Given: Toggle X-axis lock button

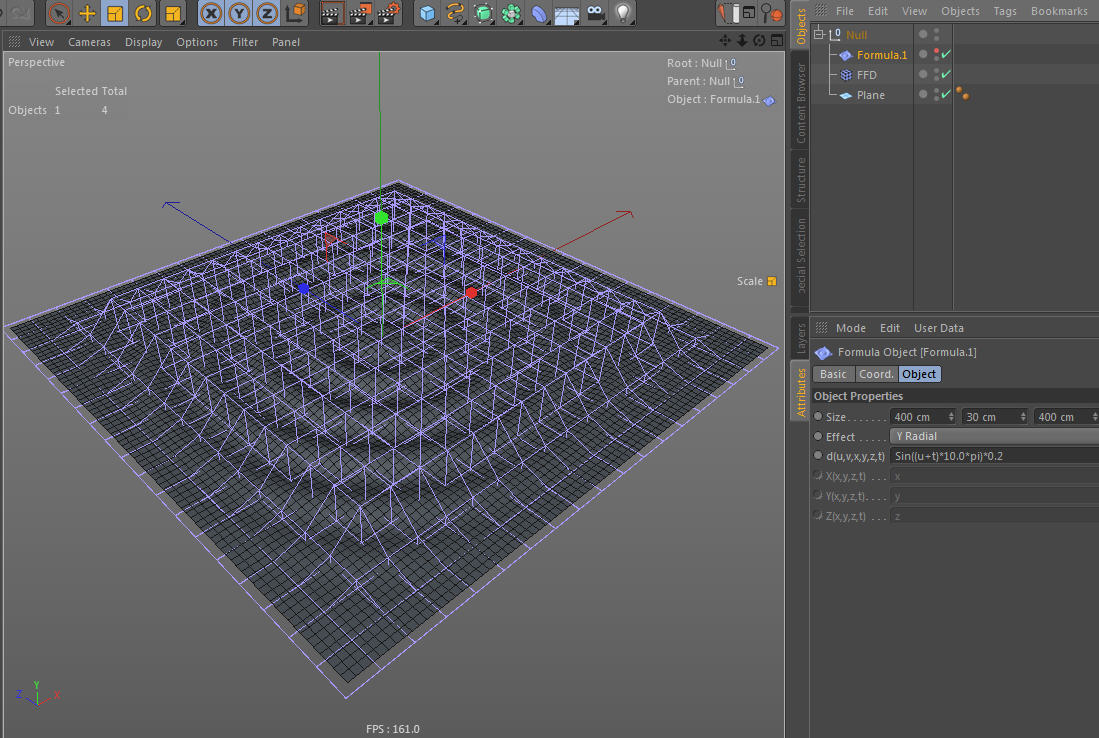Looking at the screenshot, I should (x=211, y=13).
